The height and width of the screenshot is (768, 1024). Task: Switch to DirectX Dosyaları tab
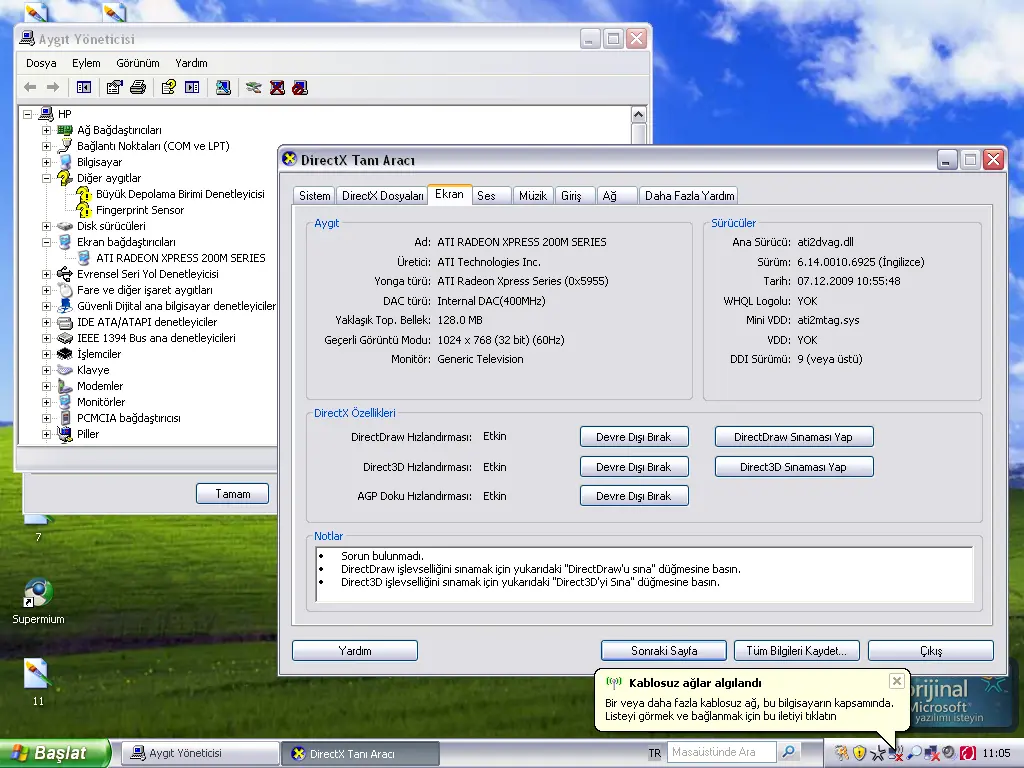[383, 195]
